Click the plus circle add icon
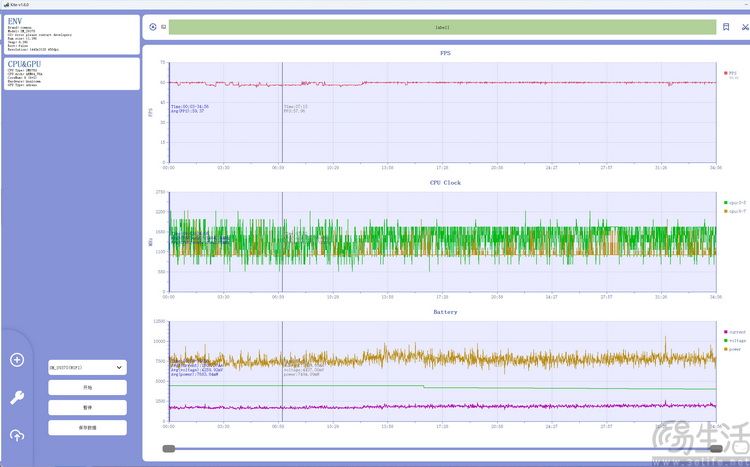Screen dimensions: 750x467 tap(17, 359)
